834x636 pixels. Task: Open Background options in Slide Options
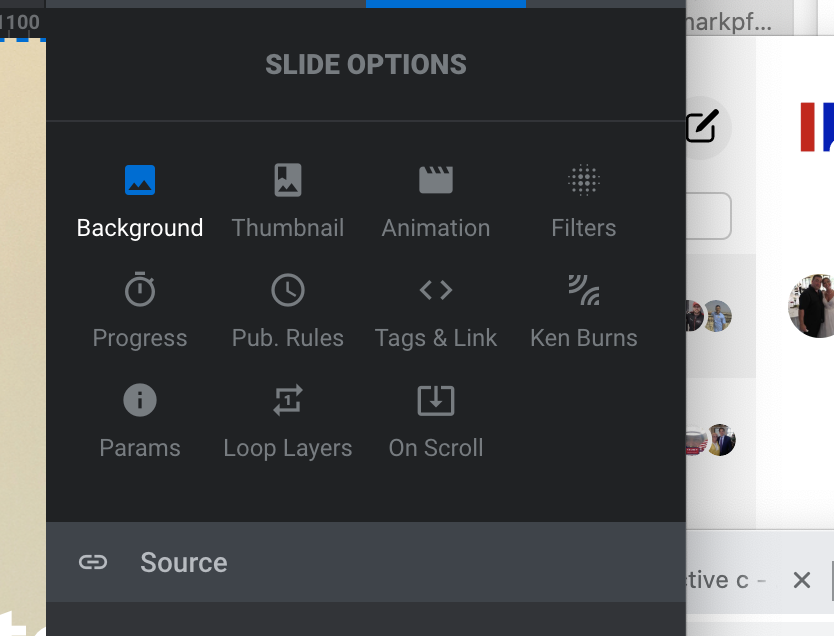pyautogui.click(x=140, y=200)
